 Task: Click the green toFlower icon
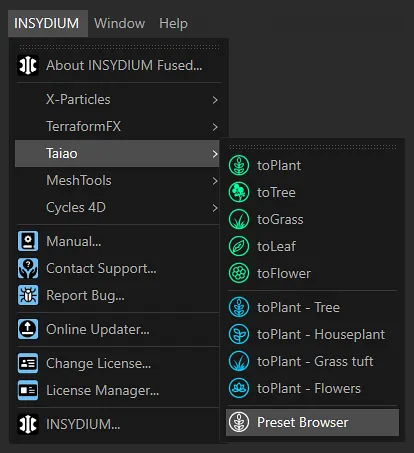pyautogui.click(x=239, y=273)
